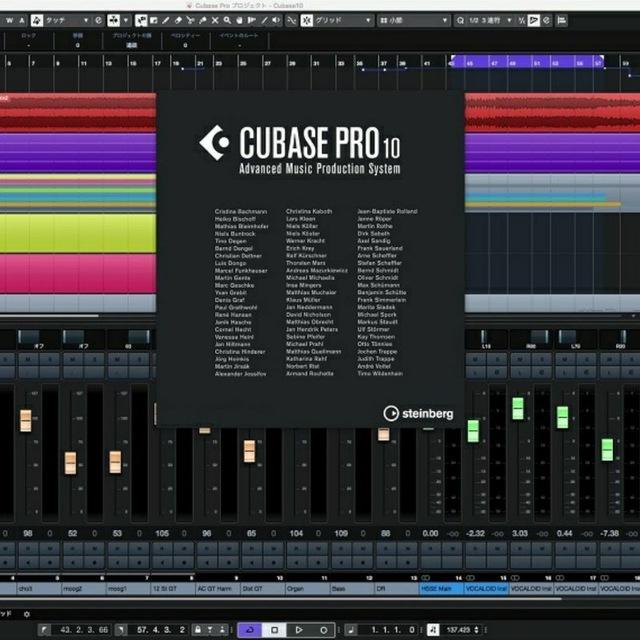Open the グリッド snap type dropdown

[343, 20]
